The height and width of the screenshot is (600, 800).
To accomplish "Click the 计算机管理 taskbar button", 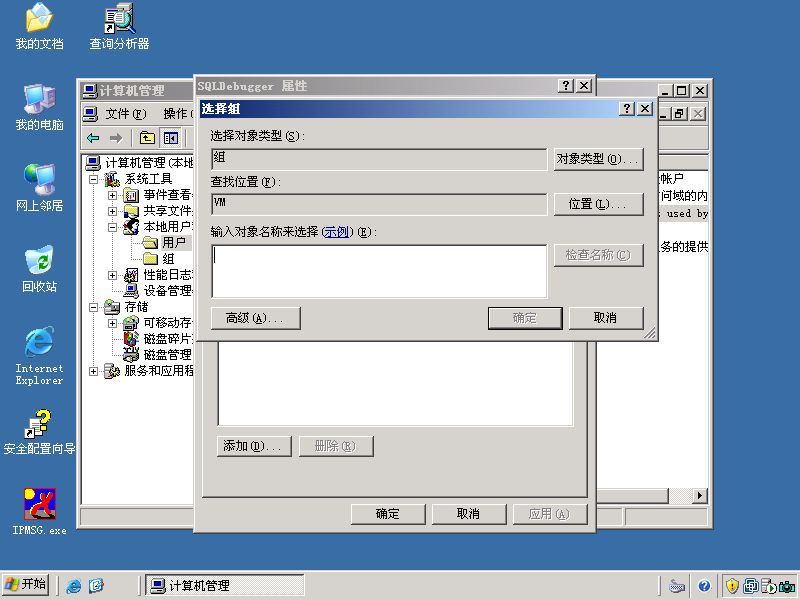I will point(224,585).
